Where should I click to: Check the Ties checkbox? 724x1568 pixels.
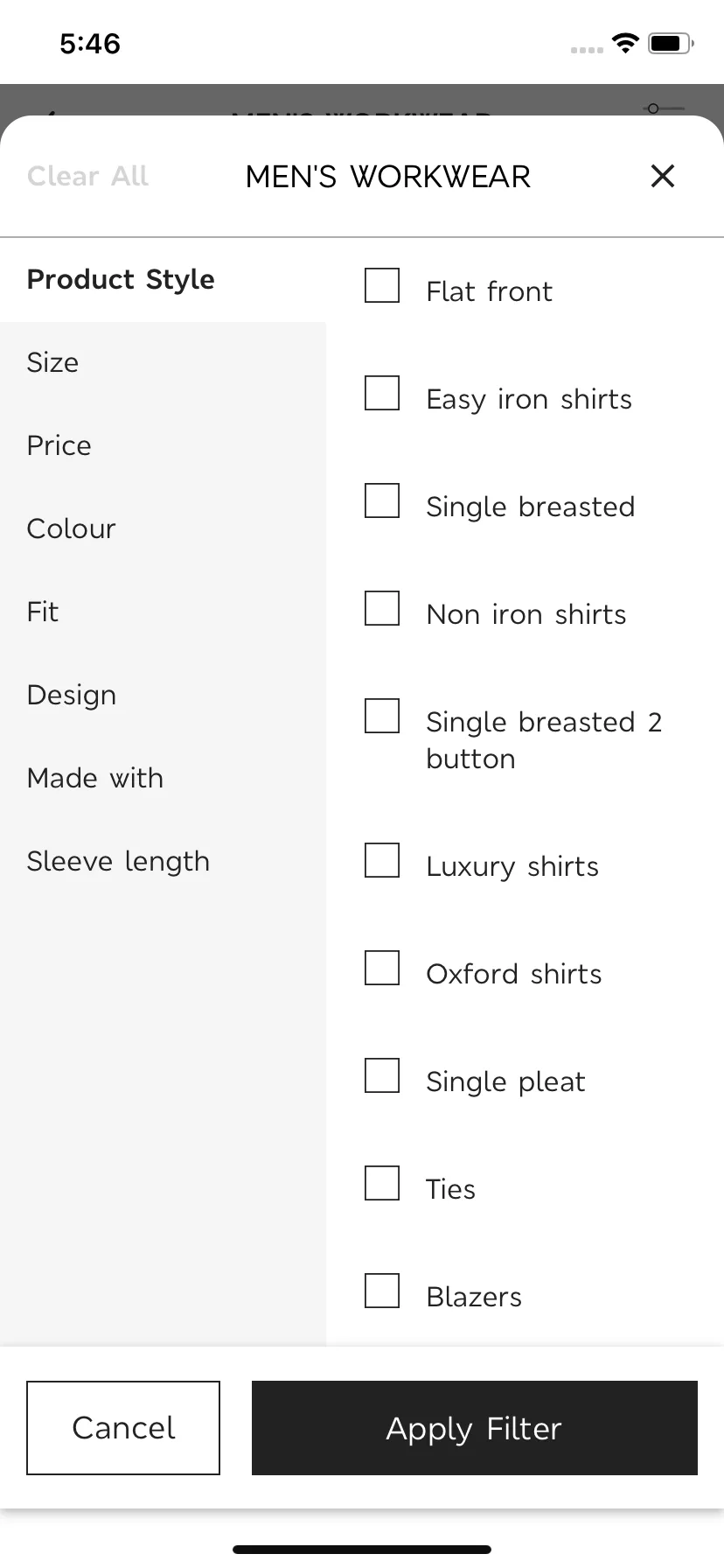pyautogui.click(x=382, y=1183)
